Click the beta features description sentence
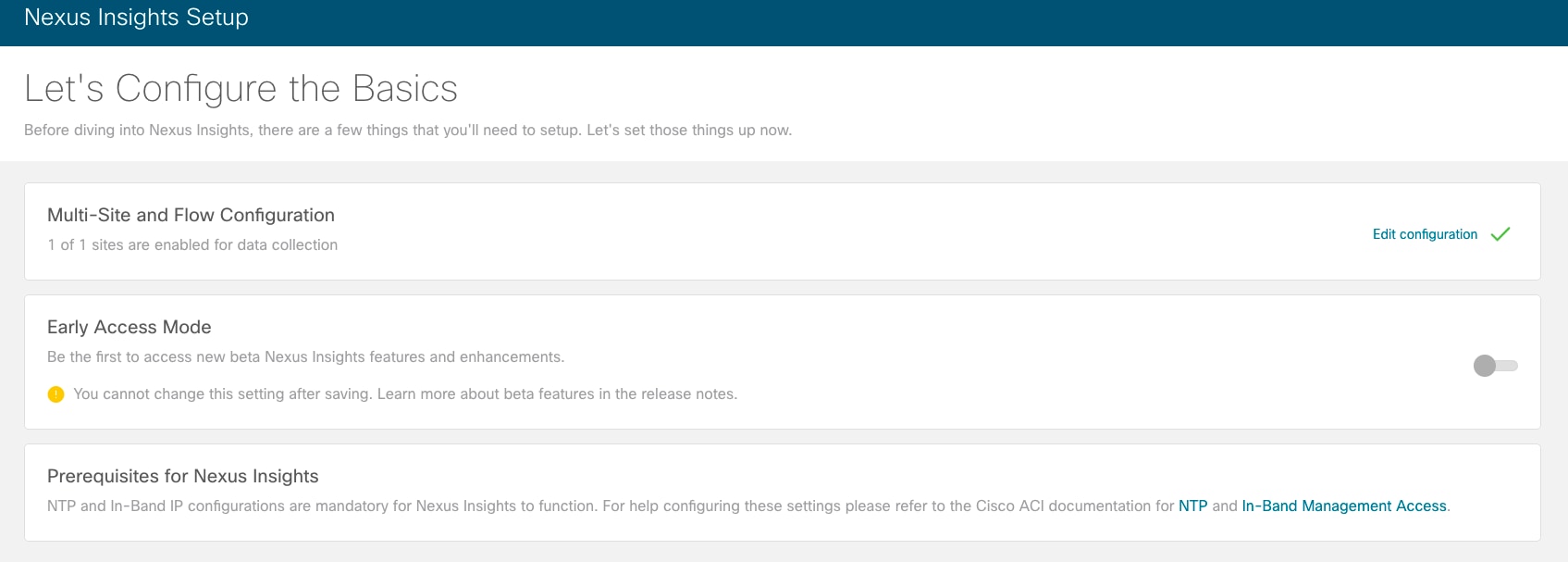 pos(305,357)
